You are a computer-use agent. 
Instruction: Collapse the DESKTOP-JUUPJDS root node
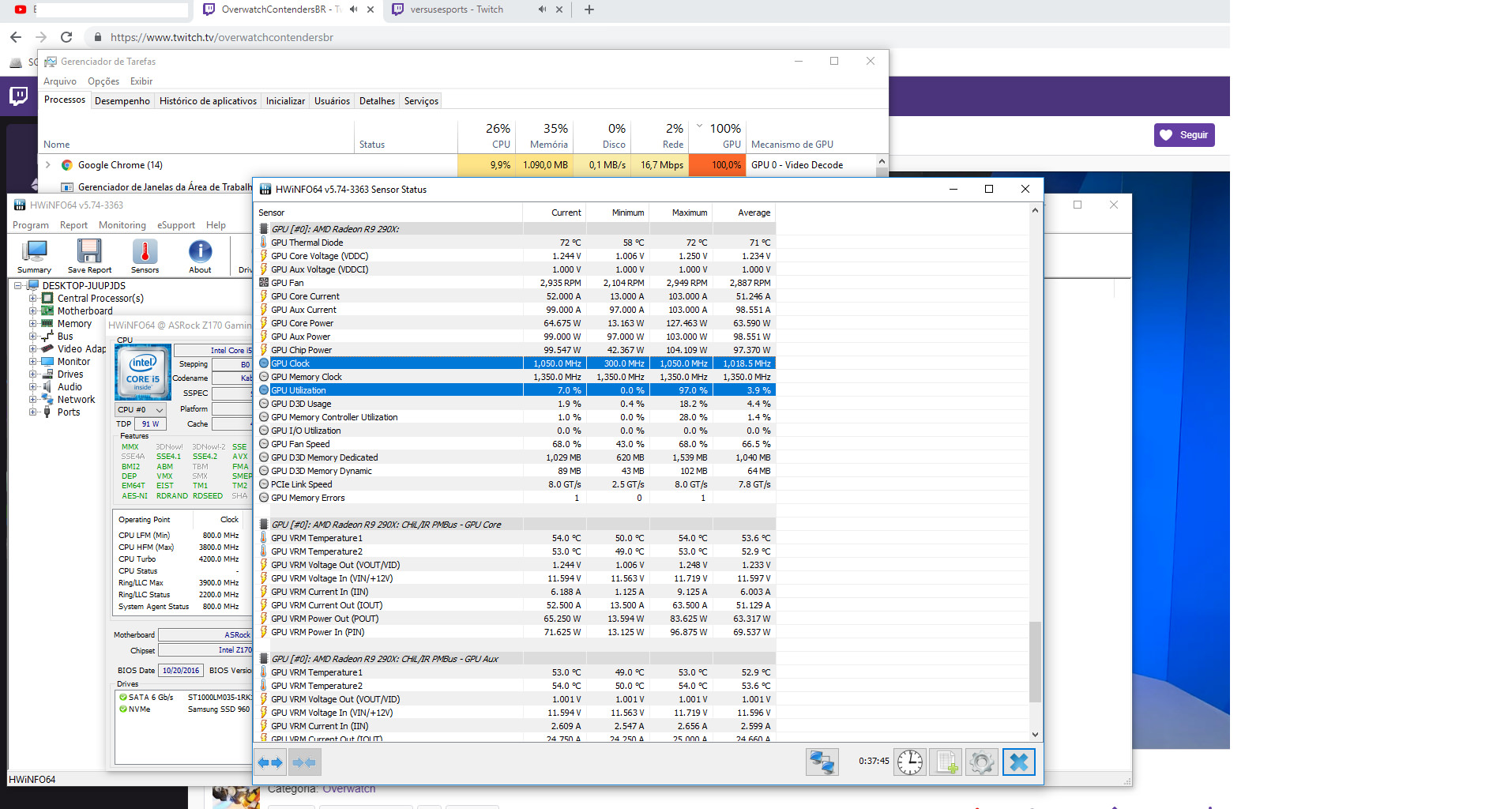[18, 286]
